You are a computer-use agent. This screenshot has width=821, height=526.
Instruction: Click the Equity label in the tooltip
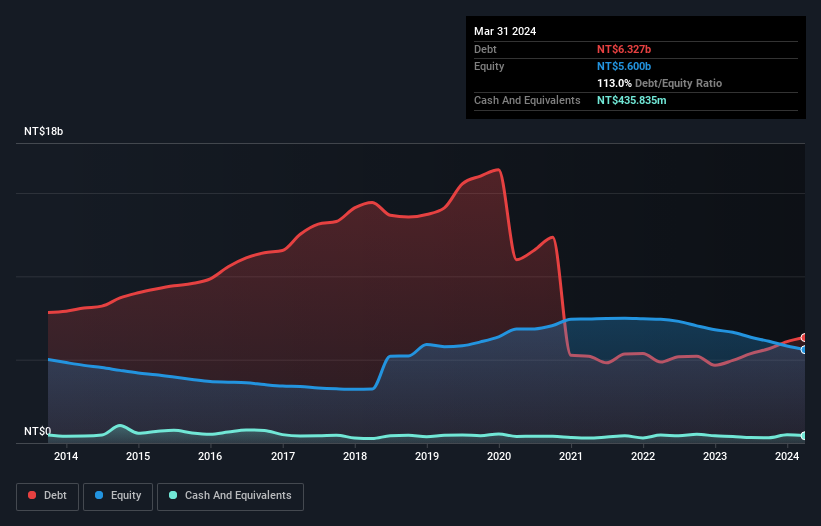(489, 66)
